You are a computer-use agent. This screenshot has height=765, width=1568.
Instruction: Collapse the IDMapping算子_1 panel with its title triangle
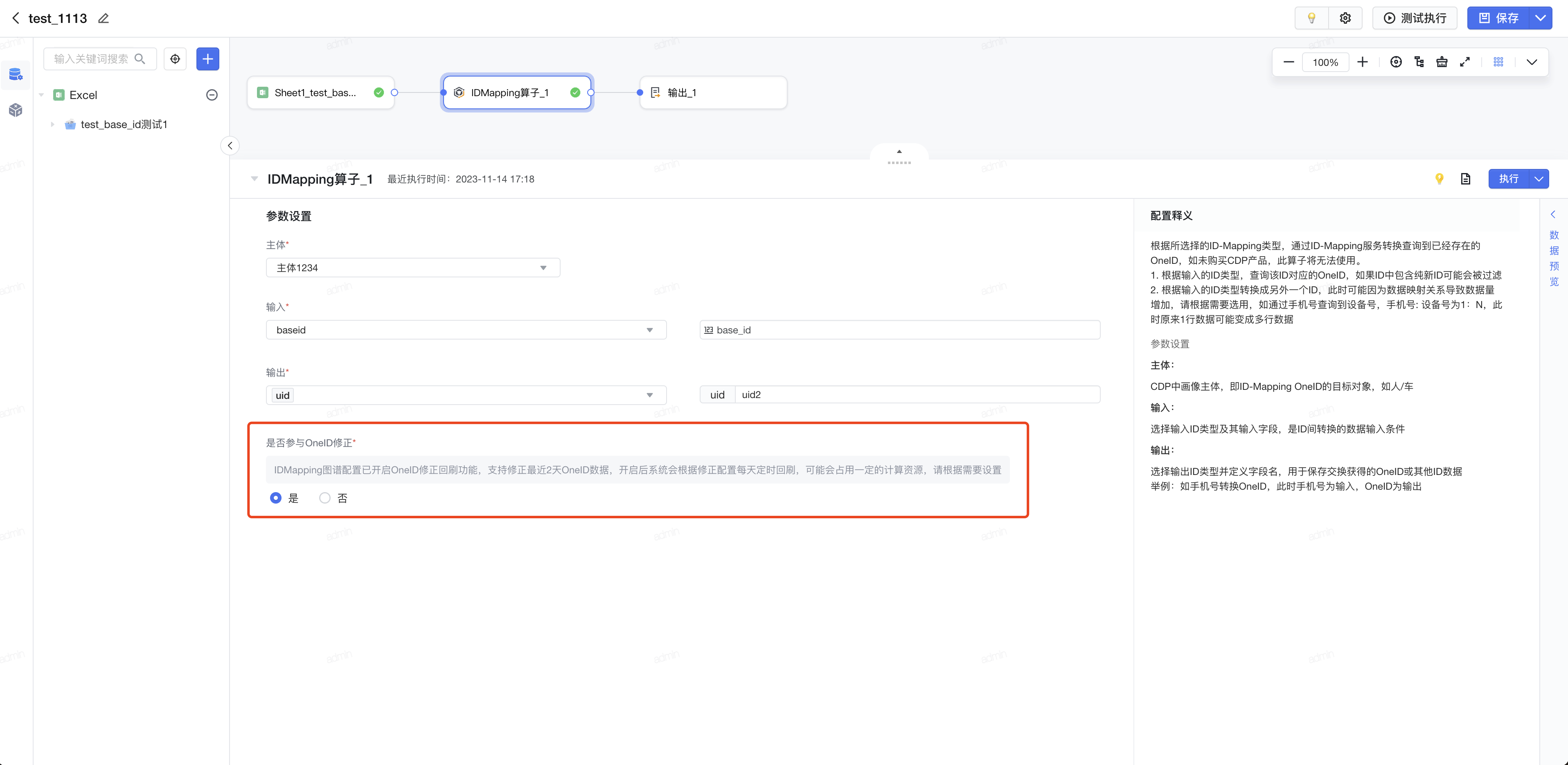(255, 179)
